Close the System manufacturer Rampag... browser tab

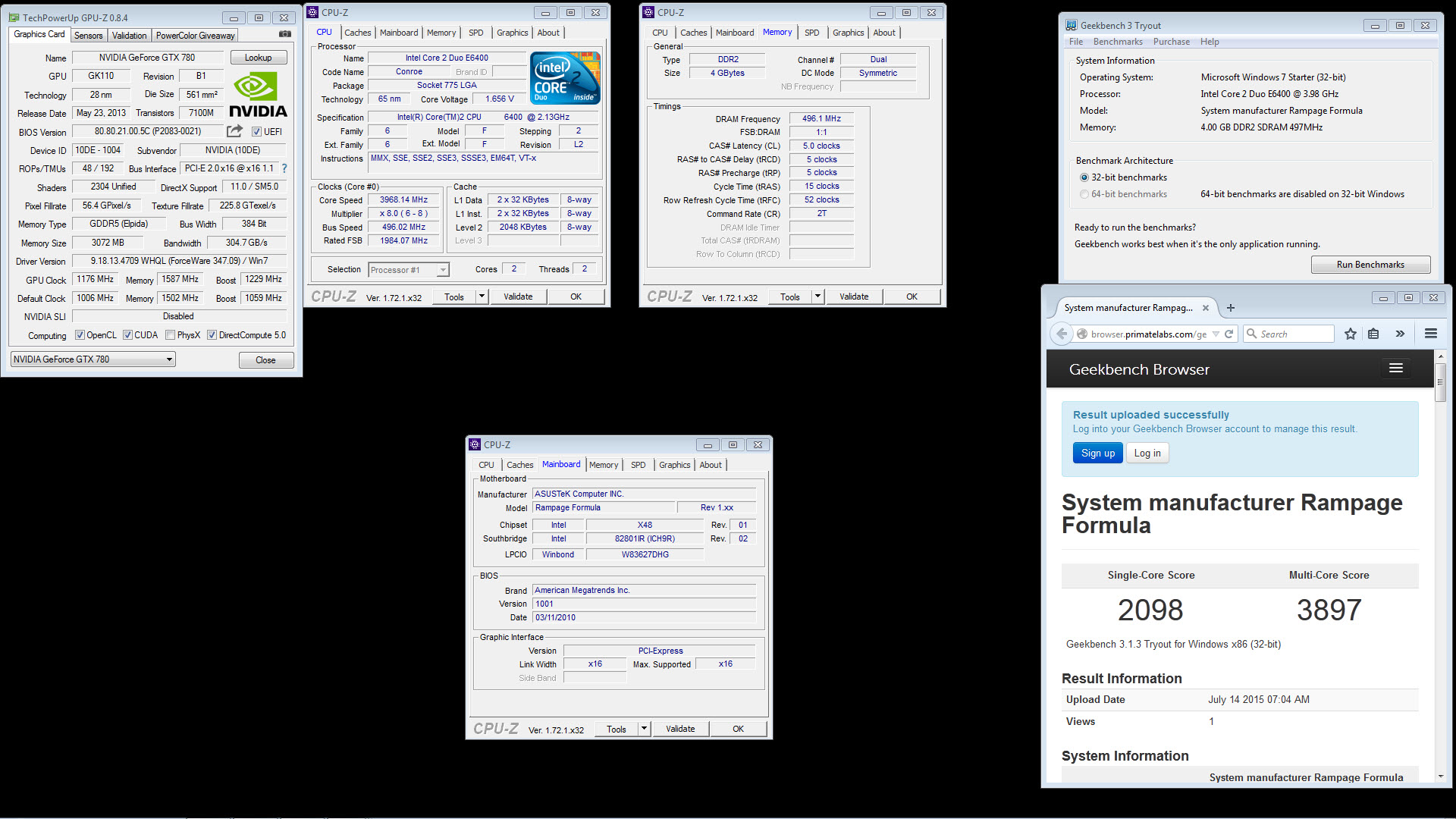1206,308
